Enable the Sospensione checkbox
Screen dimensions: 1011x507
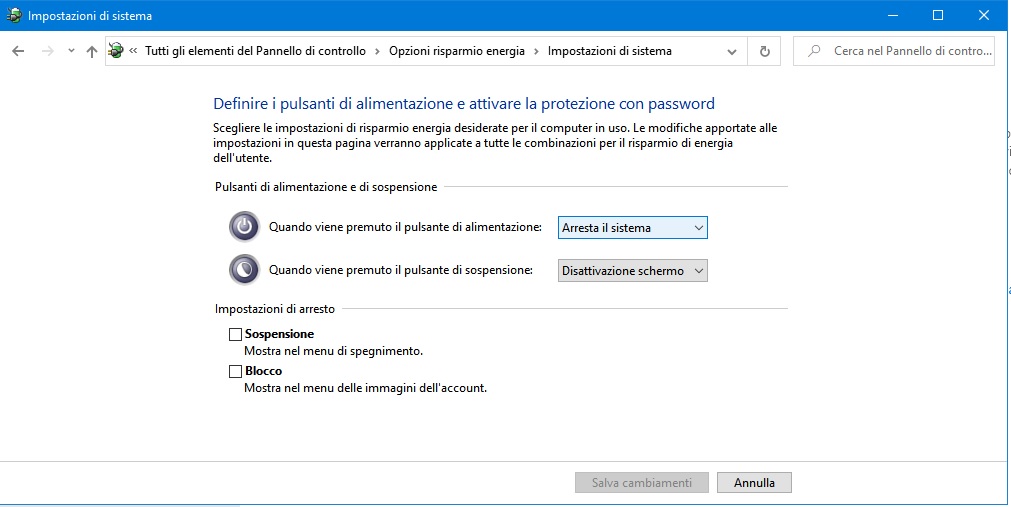pos(235,334)
